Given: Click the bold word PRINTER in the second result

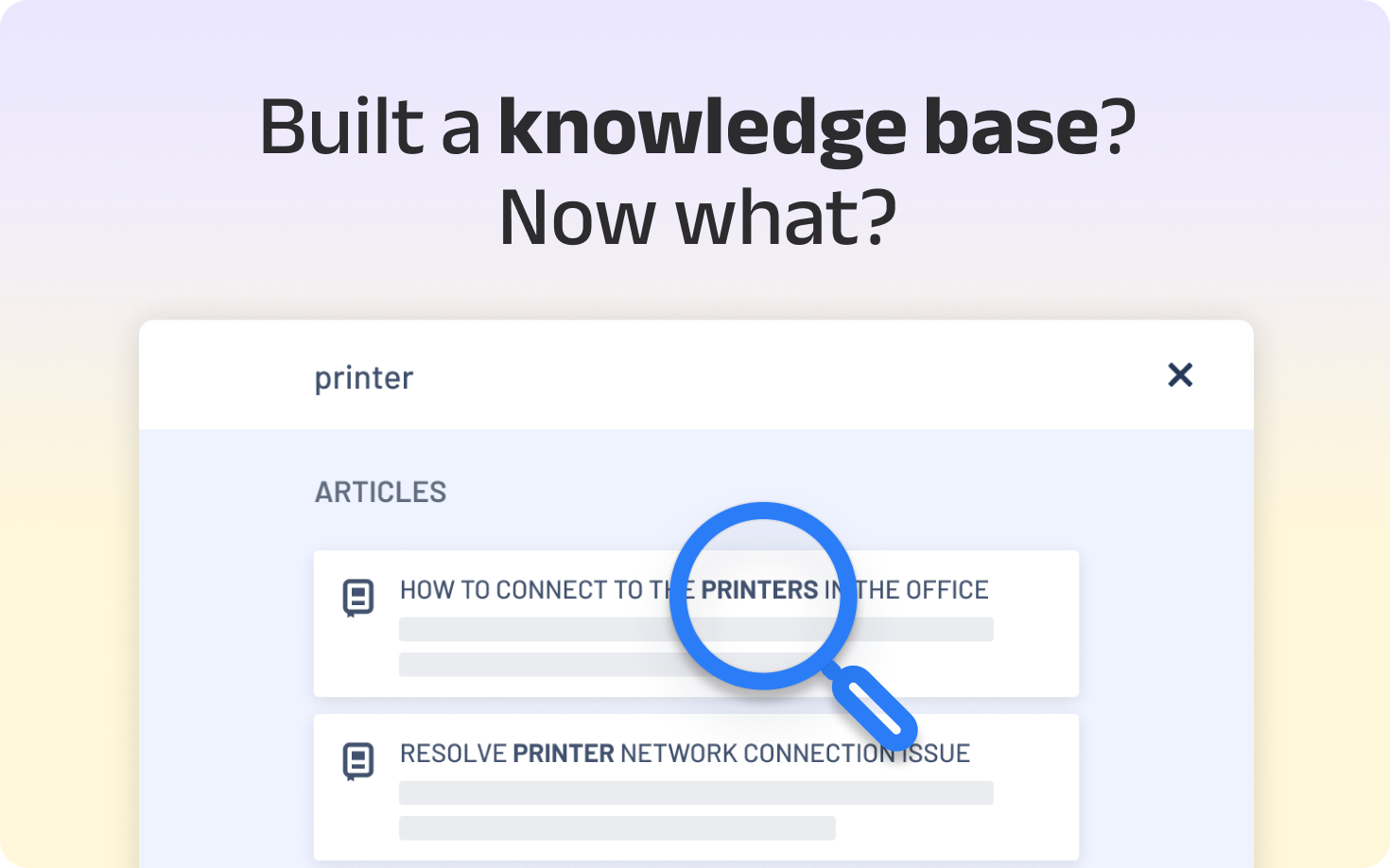Looking at the screenshot, I should tap(564, 754).
